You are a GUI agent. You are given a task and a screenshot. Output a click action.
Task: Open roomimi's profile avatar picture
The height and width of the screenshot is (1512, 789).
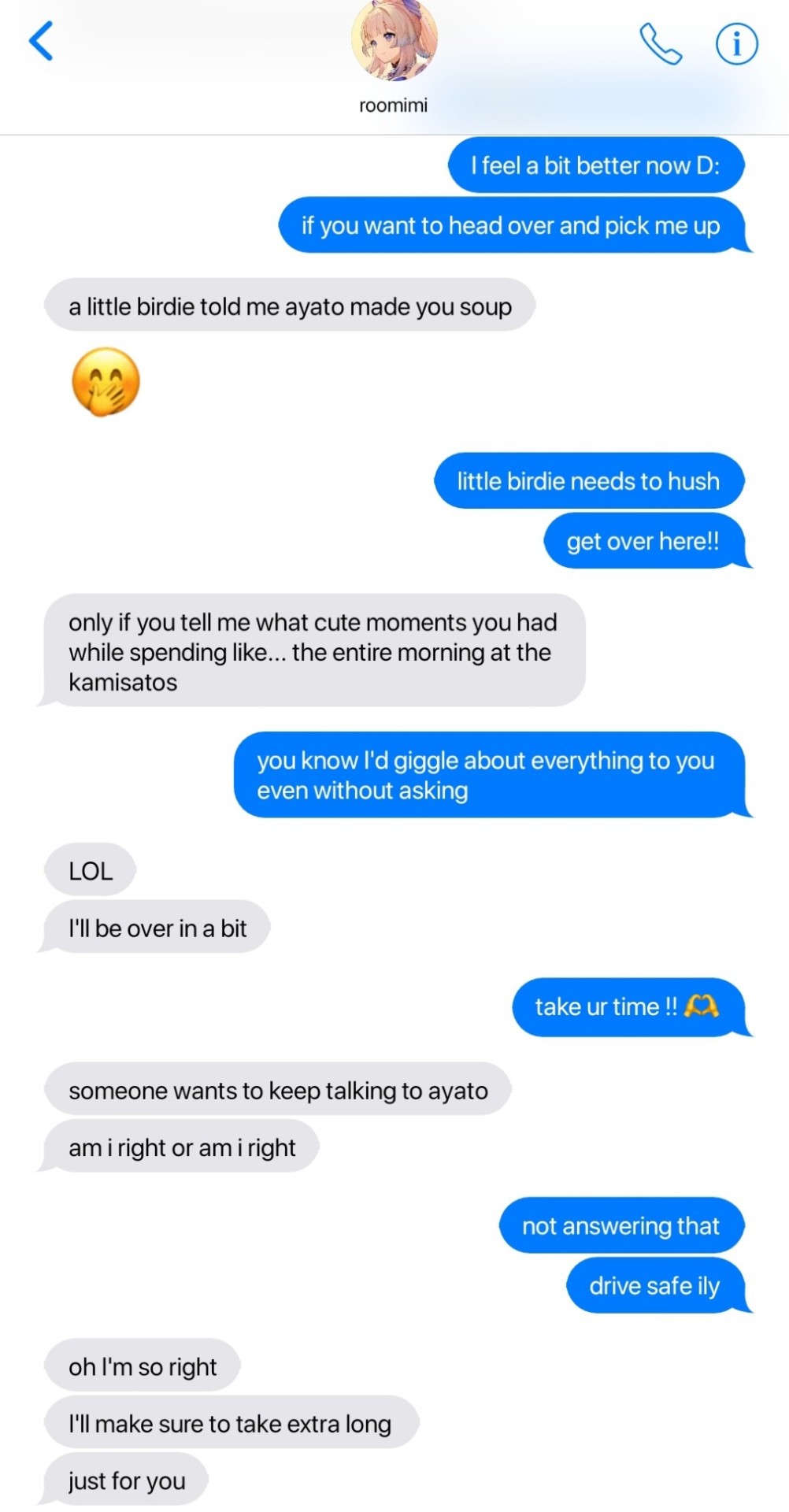(394, 39)
